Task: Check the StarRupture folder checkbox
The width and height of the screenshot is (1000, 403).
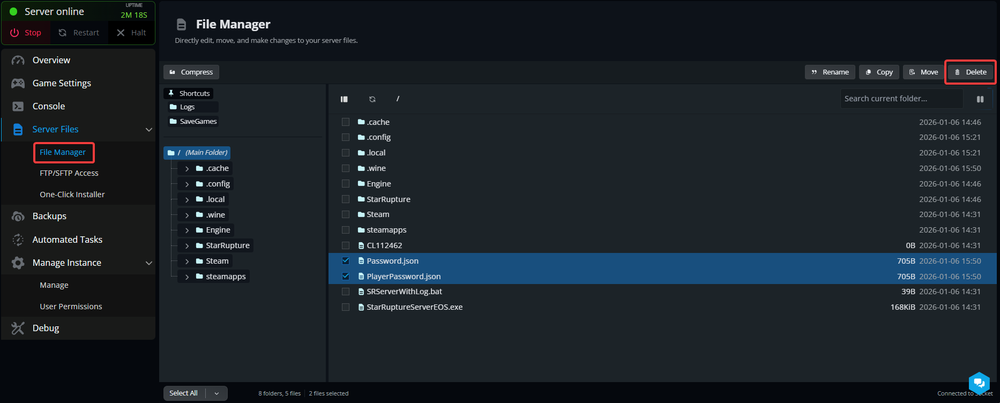Action: coord(346,199)
